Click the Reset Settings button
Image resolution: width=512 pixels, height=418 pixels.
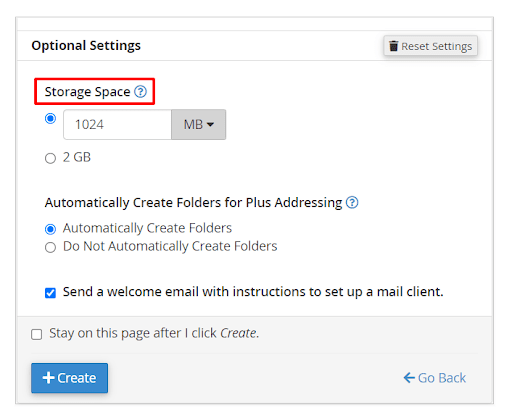(x=430, y=46)
